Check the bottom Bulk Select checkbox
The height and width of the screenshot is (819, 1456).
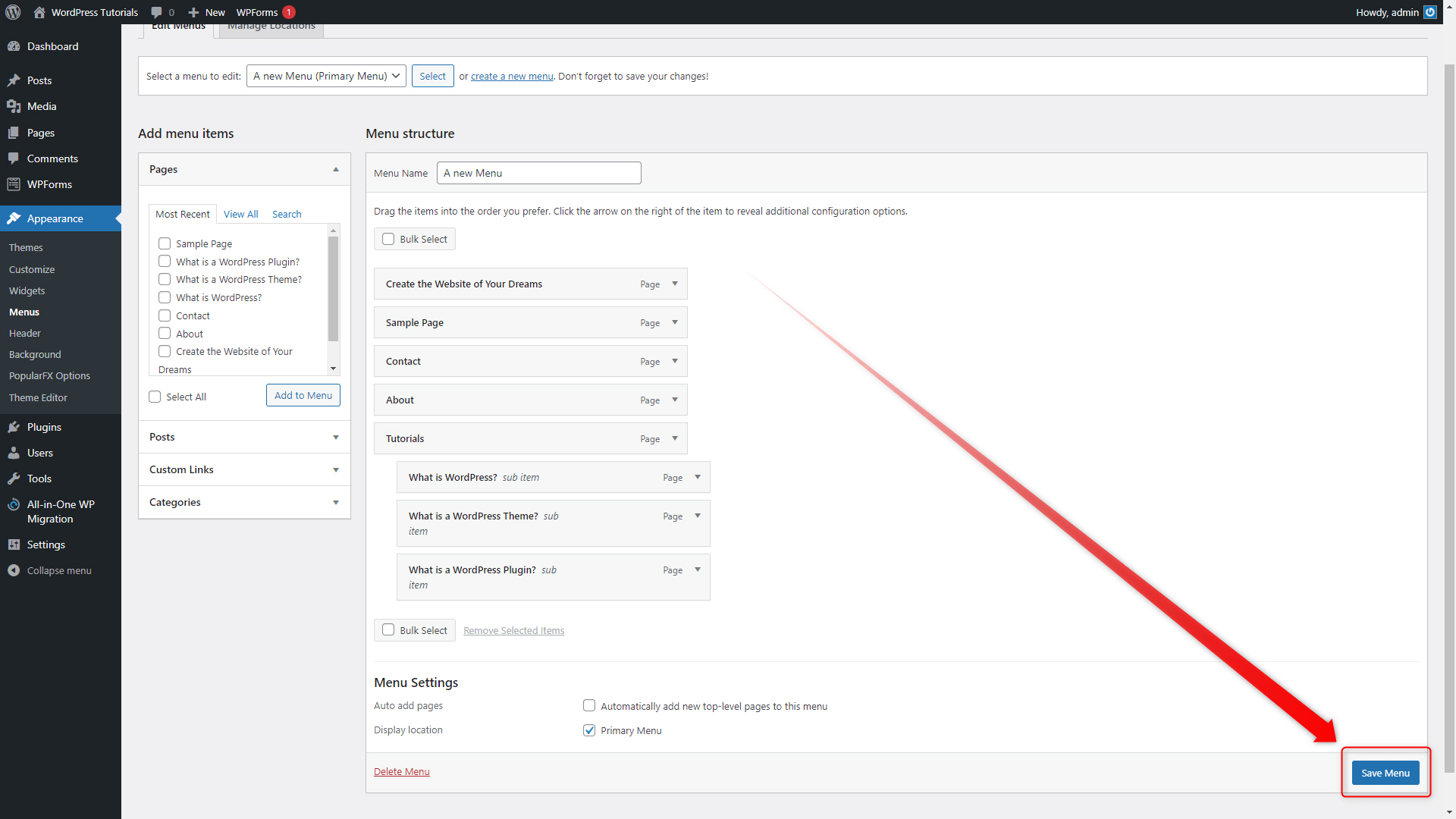[388, 629]
